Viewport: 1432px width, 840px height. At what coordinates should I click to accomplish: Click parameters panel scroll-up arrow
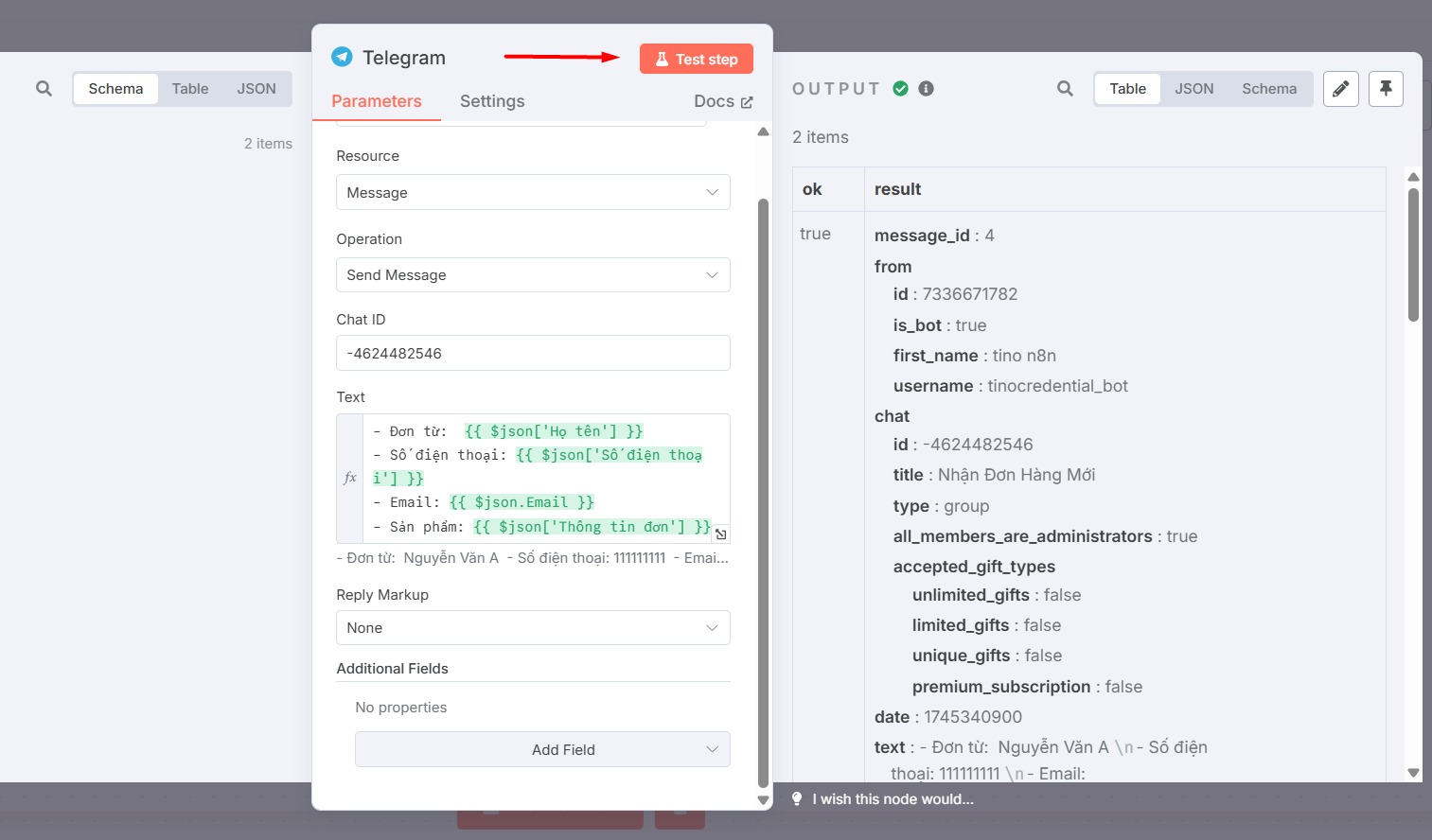[764, 131]
